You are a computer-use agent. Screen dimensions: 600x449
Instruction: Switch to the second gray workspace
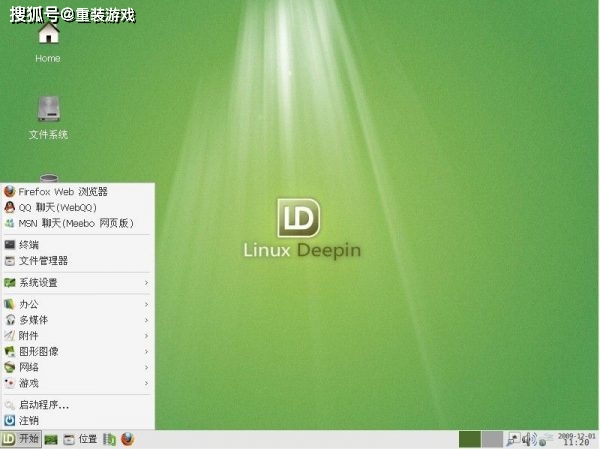pyautogui.click(x=492, y=439)
